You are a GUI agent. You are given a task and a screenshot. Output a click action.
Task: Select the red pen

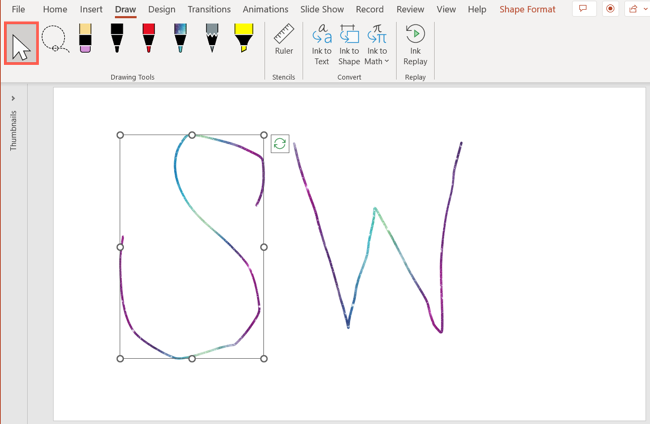click(x=149, y=39)
